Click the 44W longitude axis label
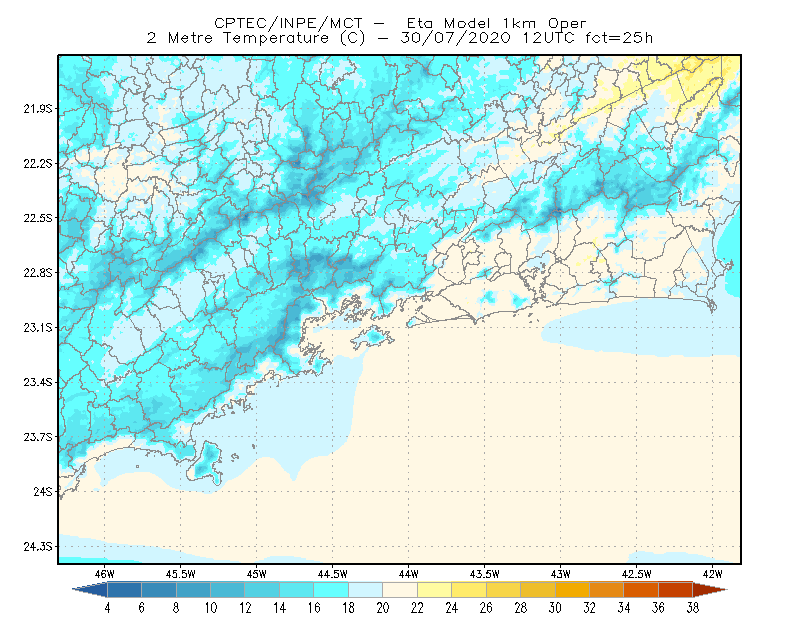Viewport: 800px width, 618px height. tap(408, 574)
